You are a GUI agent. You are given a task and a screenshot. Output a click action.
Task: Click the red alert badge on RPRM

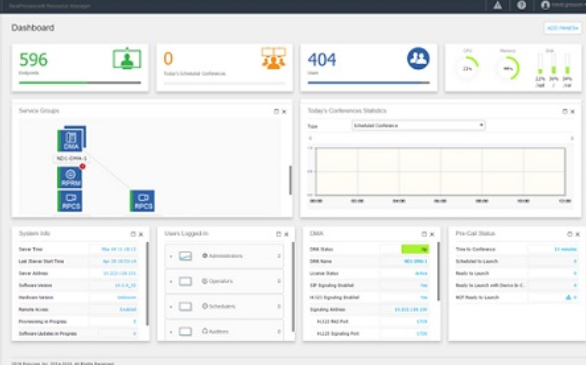[x=83, y=166]
